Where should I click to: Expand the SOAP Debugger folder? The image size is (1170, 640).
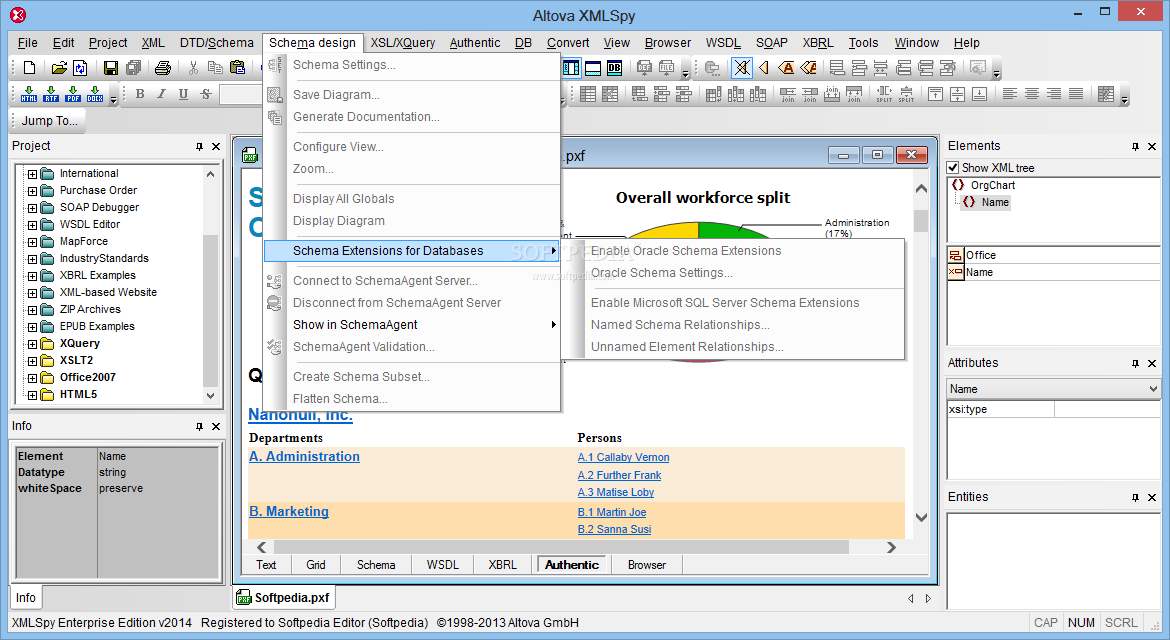32,208
